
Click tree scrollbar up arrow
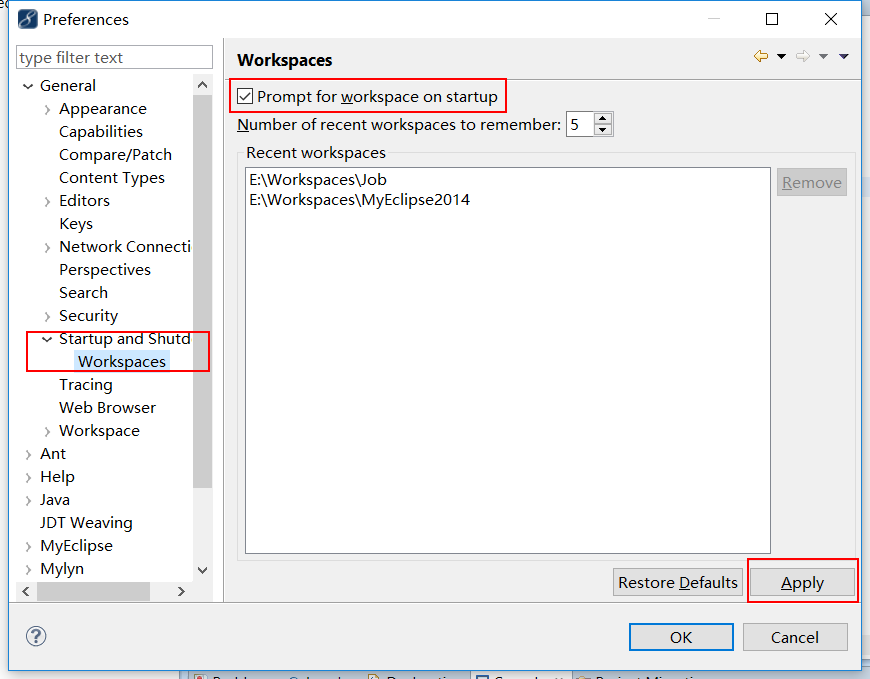pos(203,85)
